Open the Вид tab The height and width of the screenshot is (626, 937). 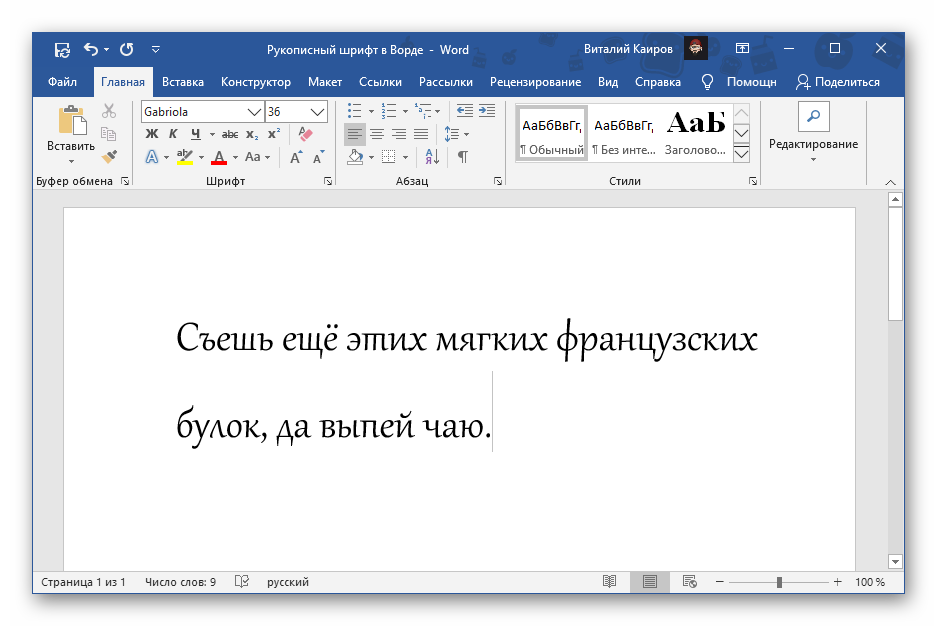pos(608,82)
